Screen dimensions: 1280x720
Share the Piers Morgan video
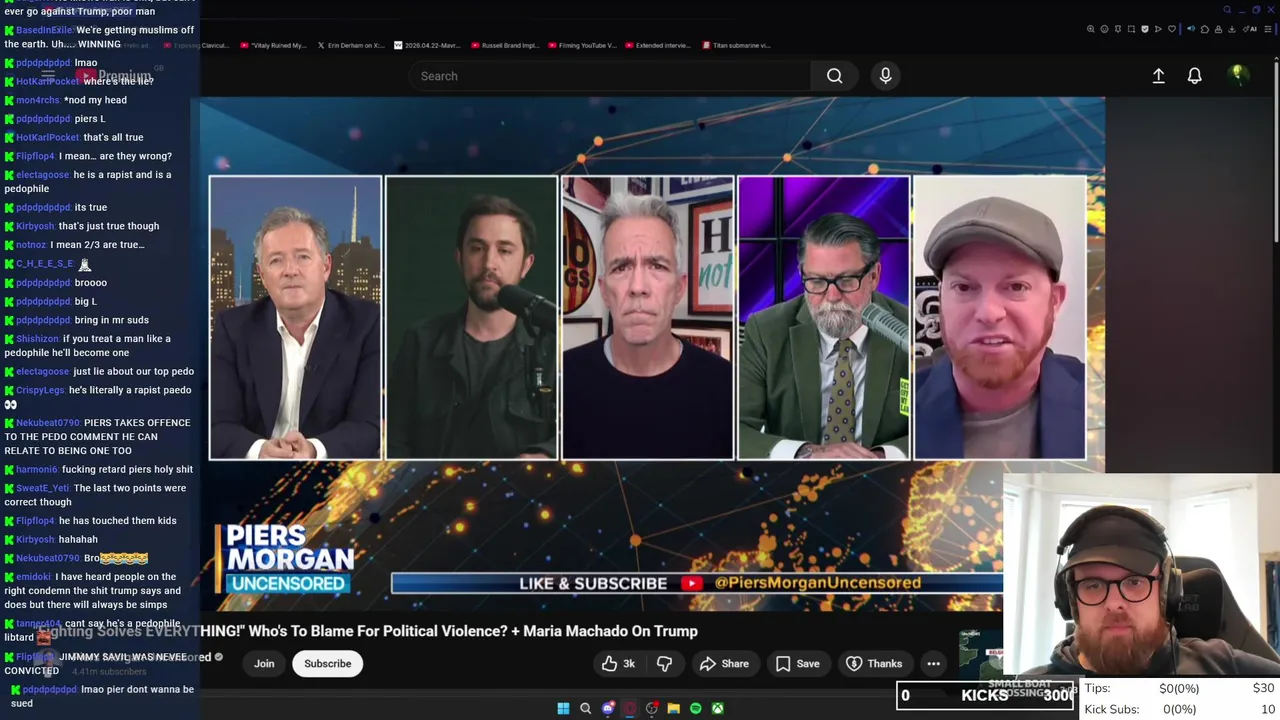pos(724,663)
